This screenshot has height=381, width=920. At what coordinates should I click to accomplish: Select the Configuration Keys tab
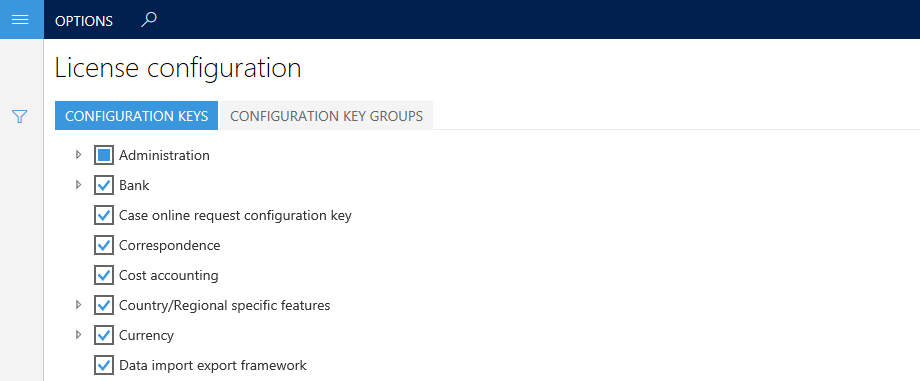137,116
